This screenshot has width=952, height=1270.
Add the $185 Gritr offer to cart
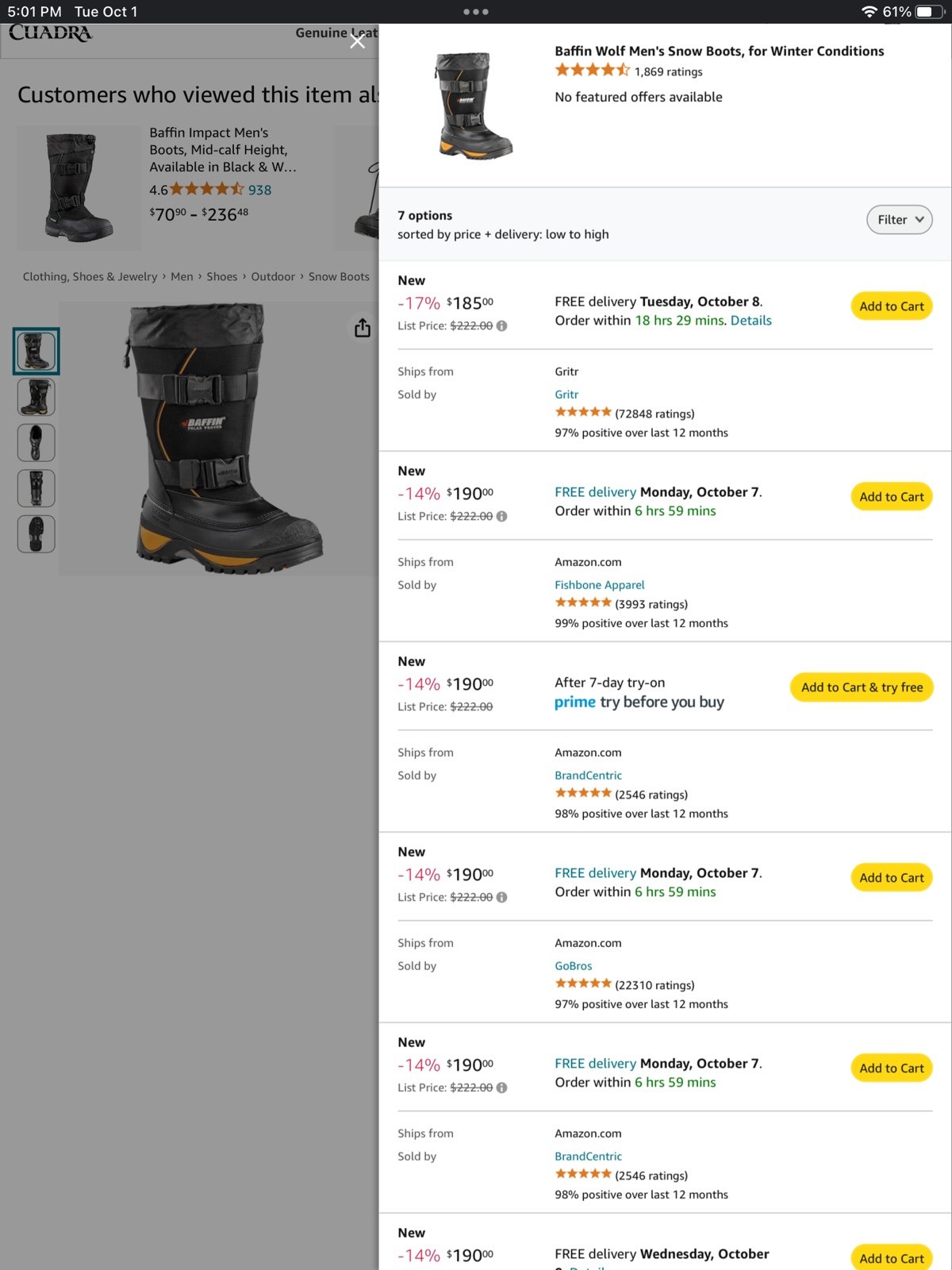892,306
